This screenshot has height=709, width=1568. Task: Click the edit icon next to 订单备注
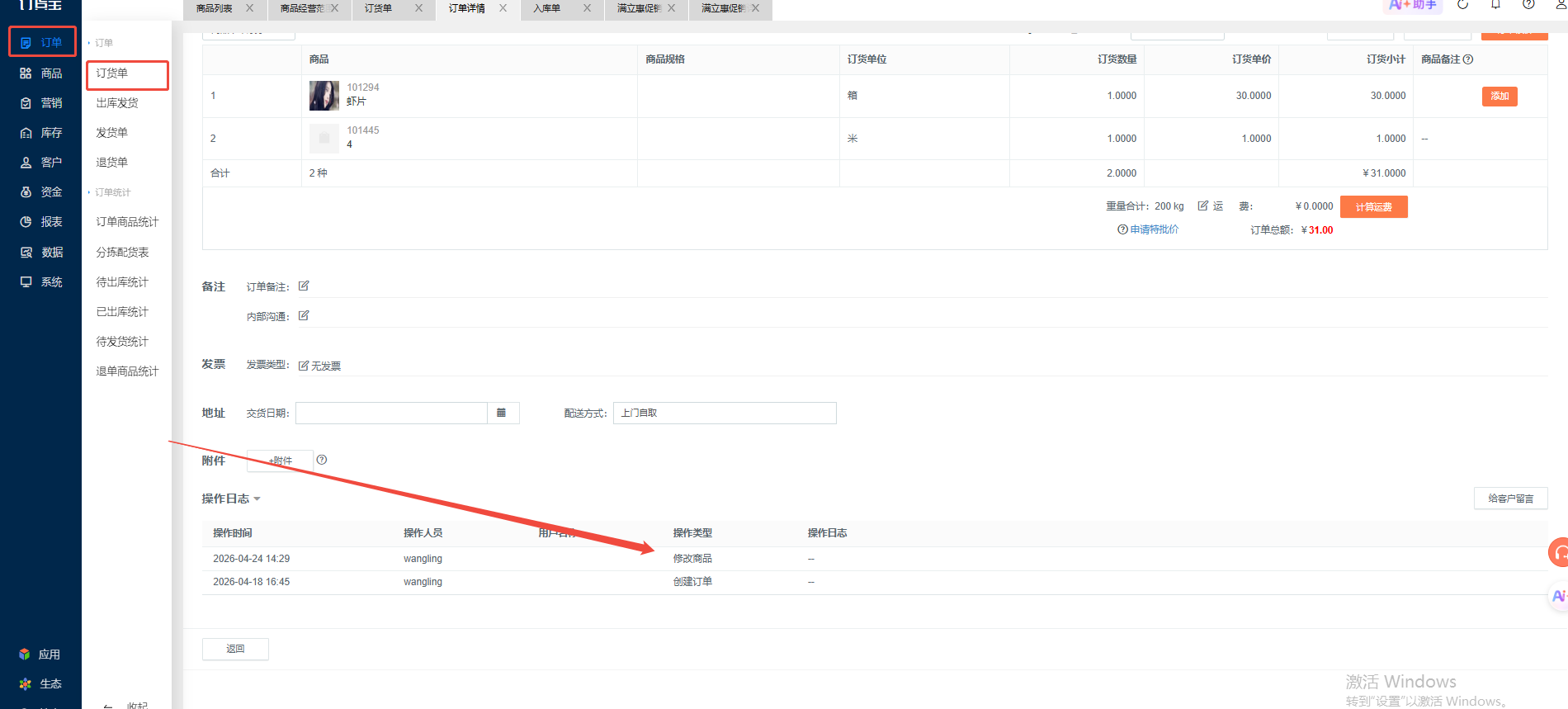tap(304, 286)
